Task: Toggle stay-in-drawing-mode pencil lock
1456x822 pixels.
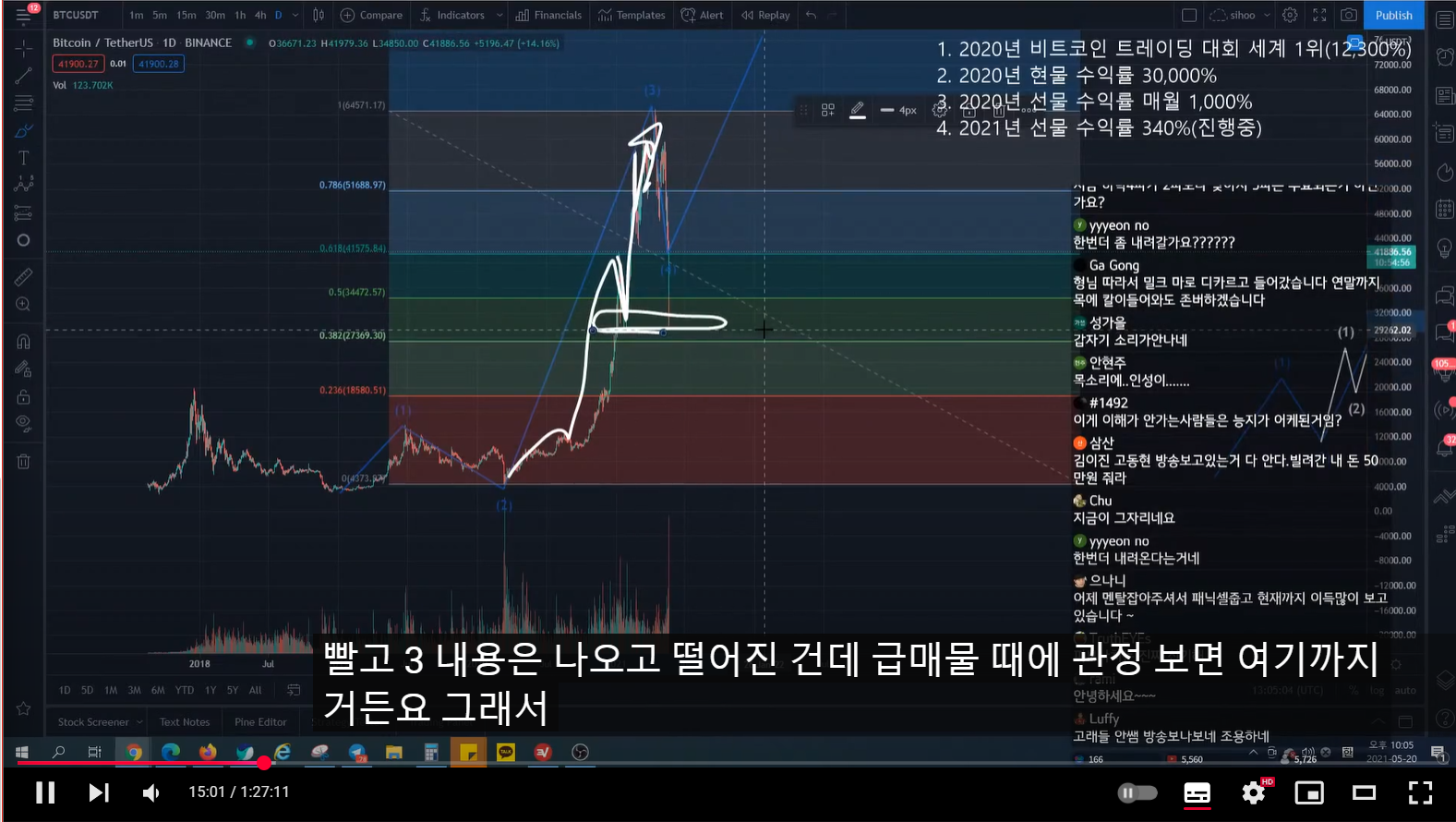Action: [x=24, y=369]
